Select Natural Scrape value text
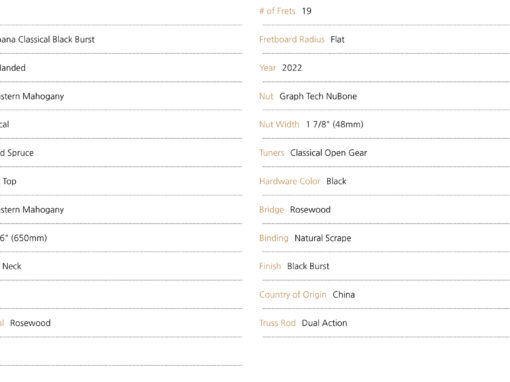 (x=323, y=238)
